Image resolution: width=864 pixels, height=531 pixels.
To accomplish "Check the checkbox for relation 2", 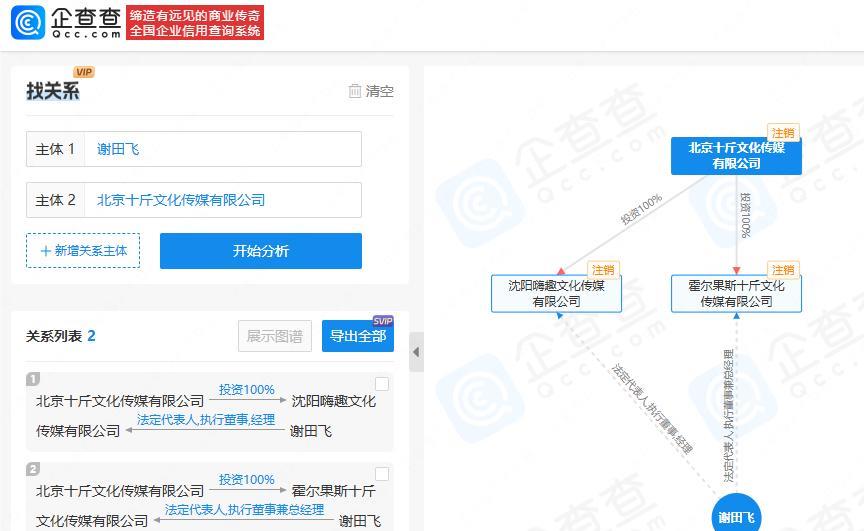I will coord(381,474).
